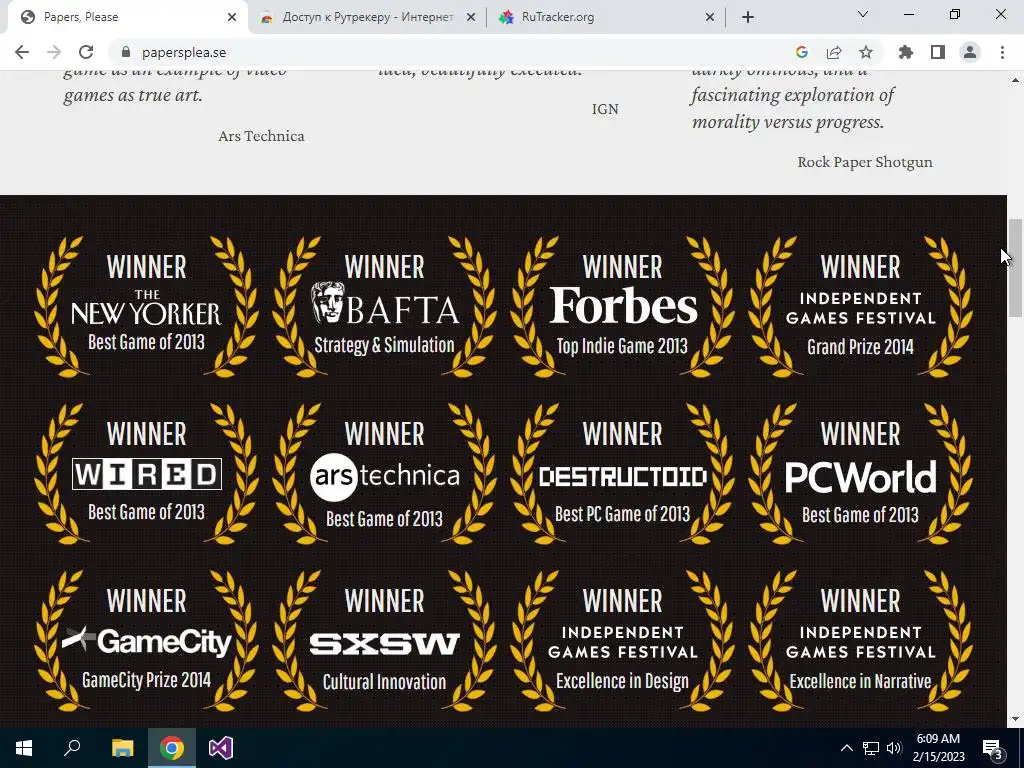Go back with the browser back arrow
The image size is (1024, 768).
click(x=22, y=52)
